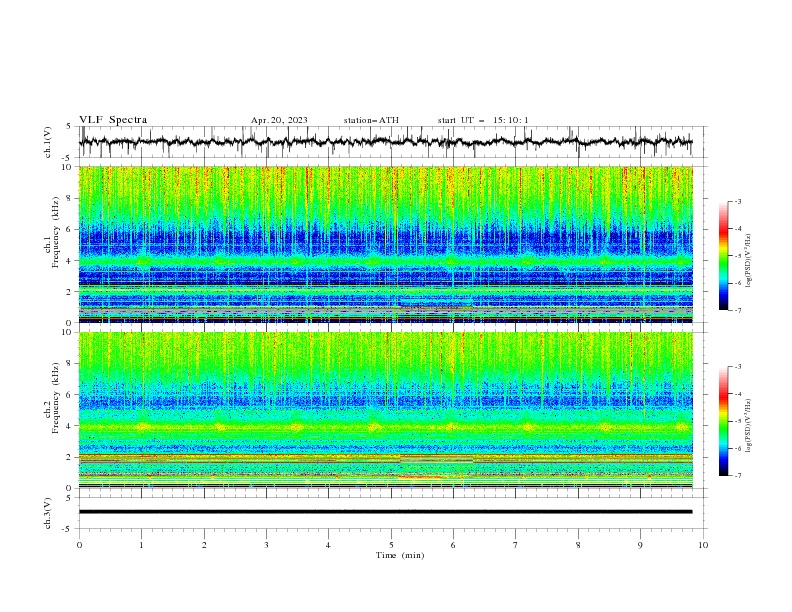Click the ch.2 spectrogram yellow 4 kHz band

point(385,427)
